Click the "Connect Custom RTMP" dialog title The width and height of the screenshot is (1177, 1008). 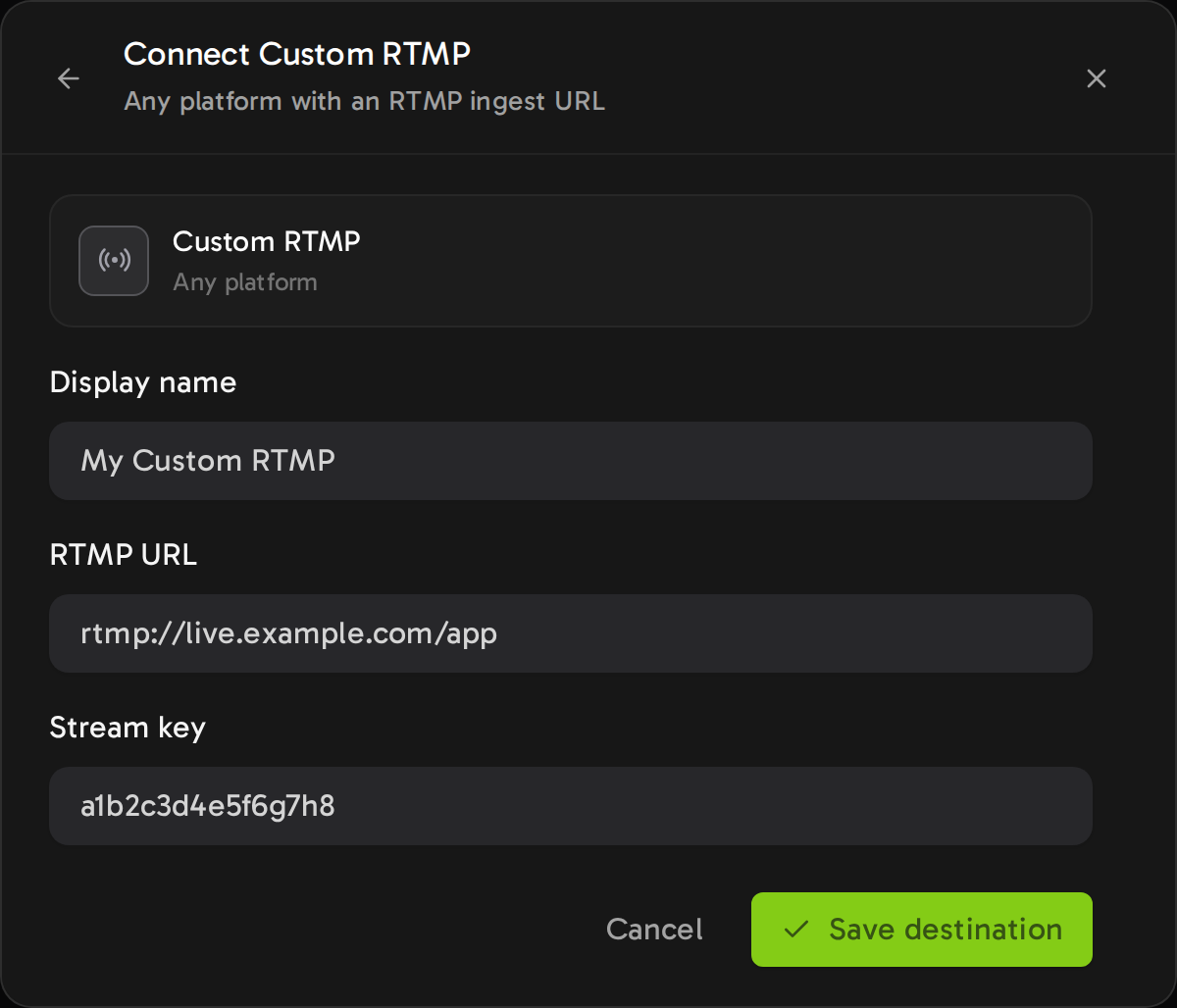tap(297, 54)
